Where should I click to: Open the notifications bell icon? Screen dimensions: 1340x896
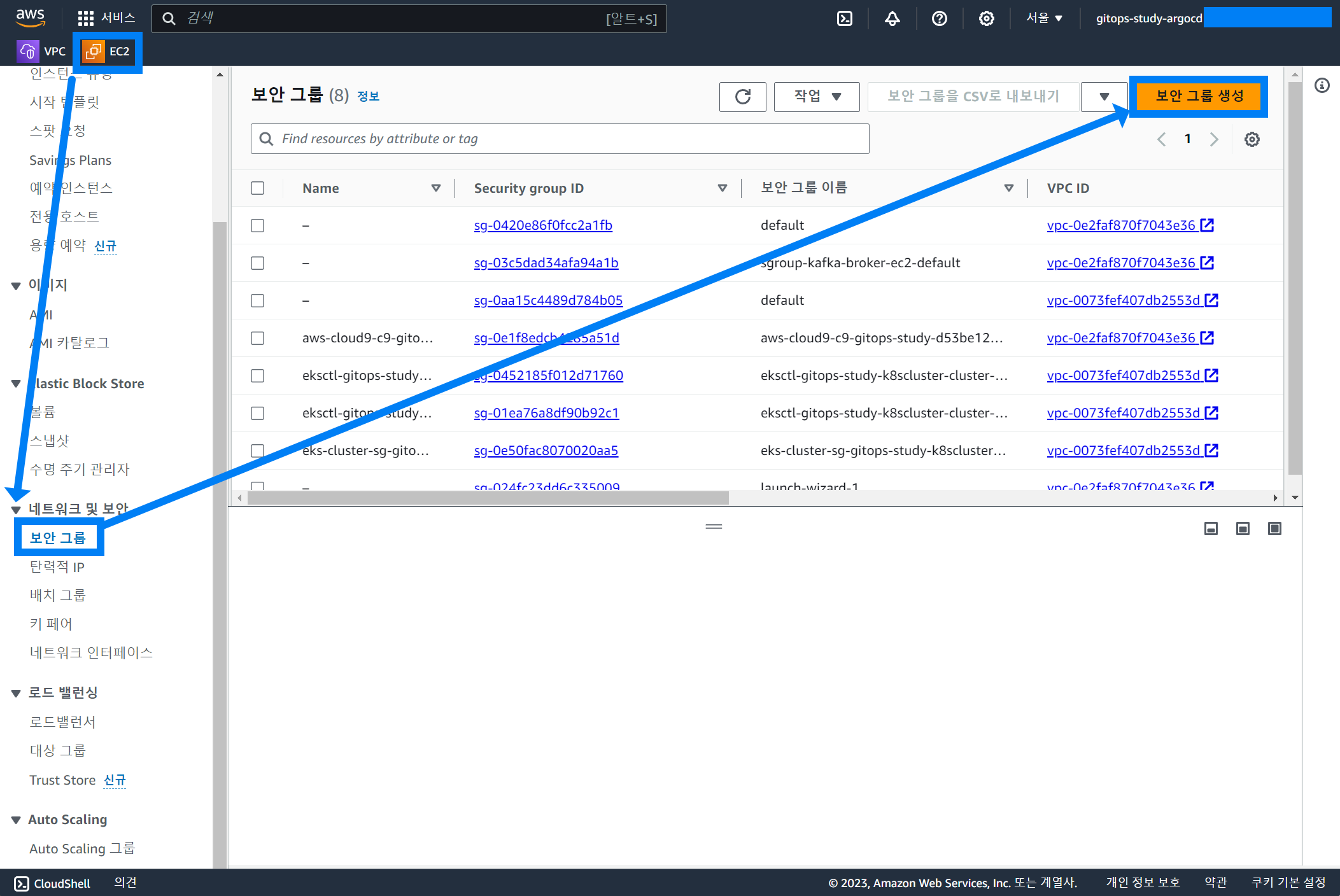coord(892,18)
